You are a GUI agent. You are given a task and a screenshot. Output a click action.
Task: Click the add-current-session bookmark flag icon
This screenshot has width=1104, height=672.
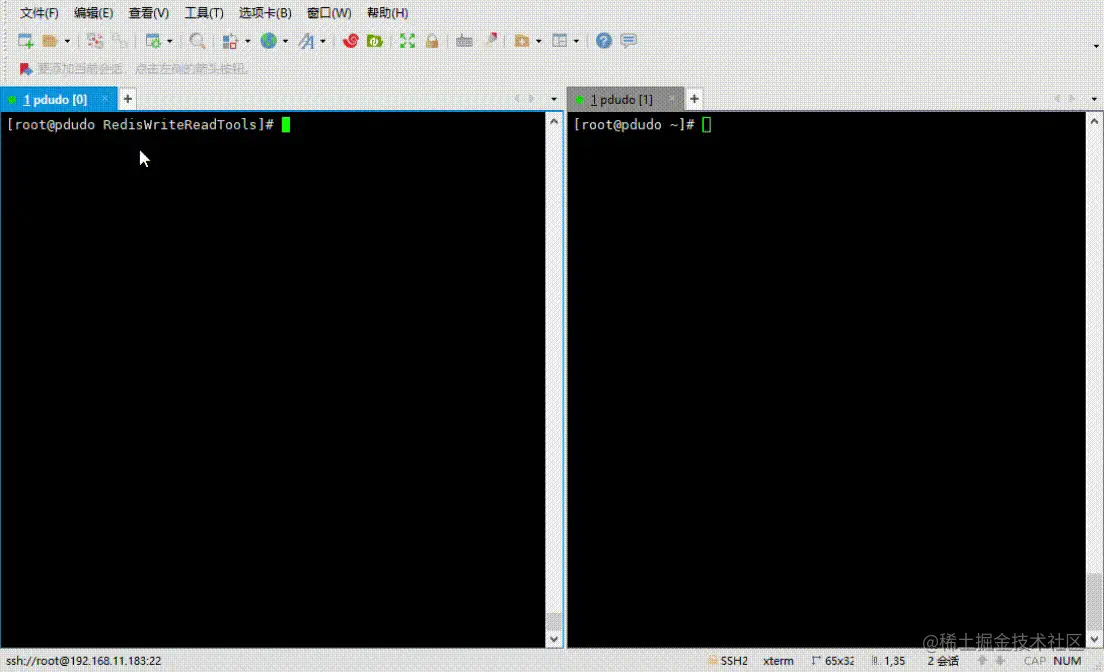point(26,68)
